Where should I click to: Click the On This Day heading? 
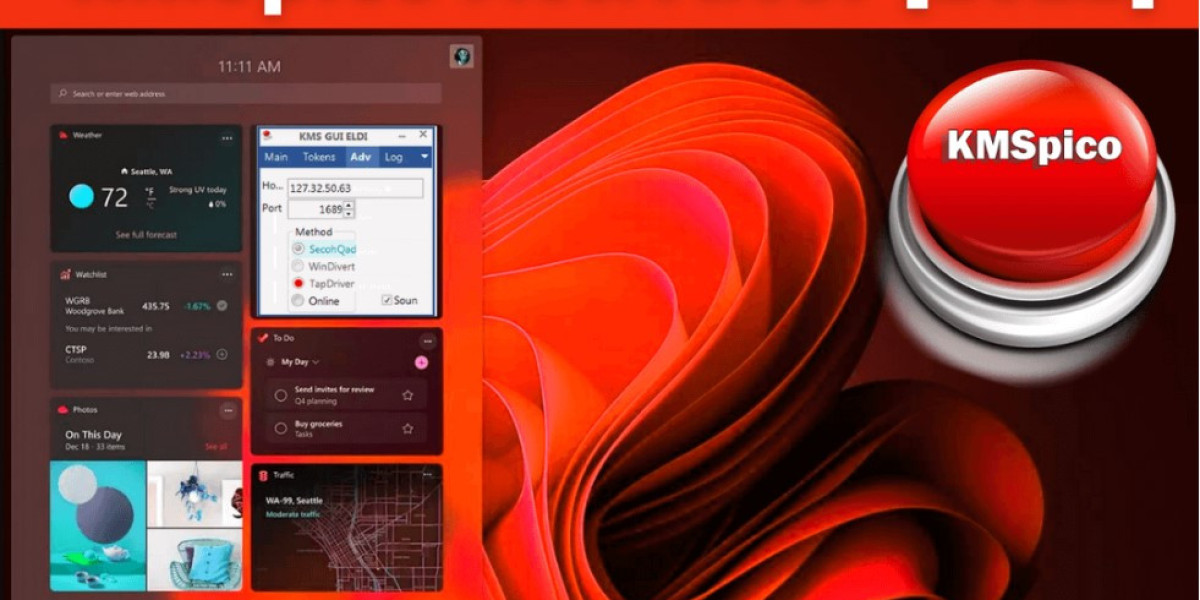[93, 435]
